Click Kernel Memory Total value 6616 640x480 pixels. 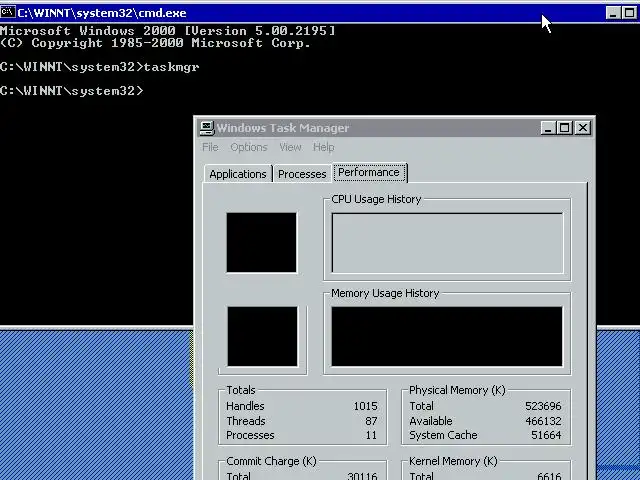click(549, 476)
